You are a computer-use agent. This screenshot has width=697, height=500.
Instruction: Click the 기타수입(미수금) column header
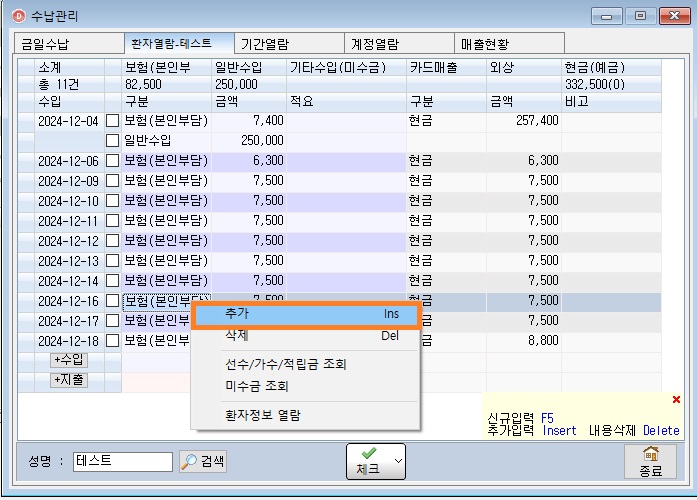click(x=346, y=68)
